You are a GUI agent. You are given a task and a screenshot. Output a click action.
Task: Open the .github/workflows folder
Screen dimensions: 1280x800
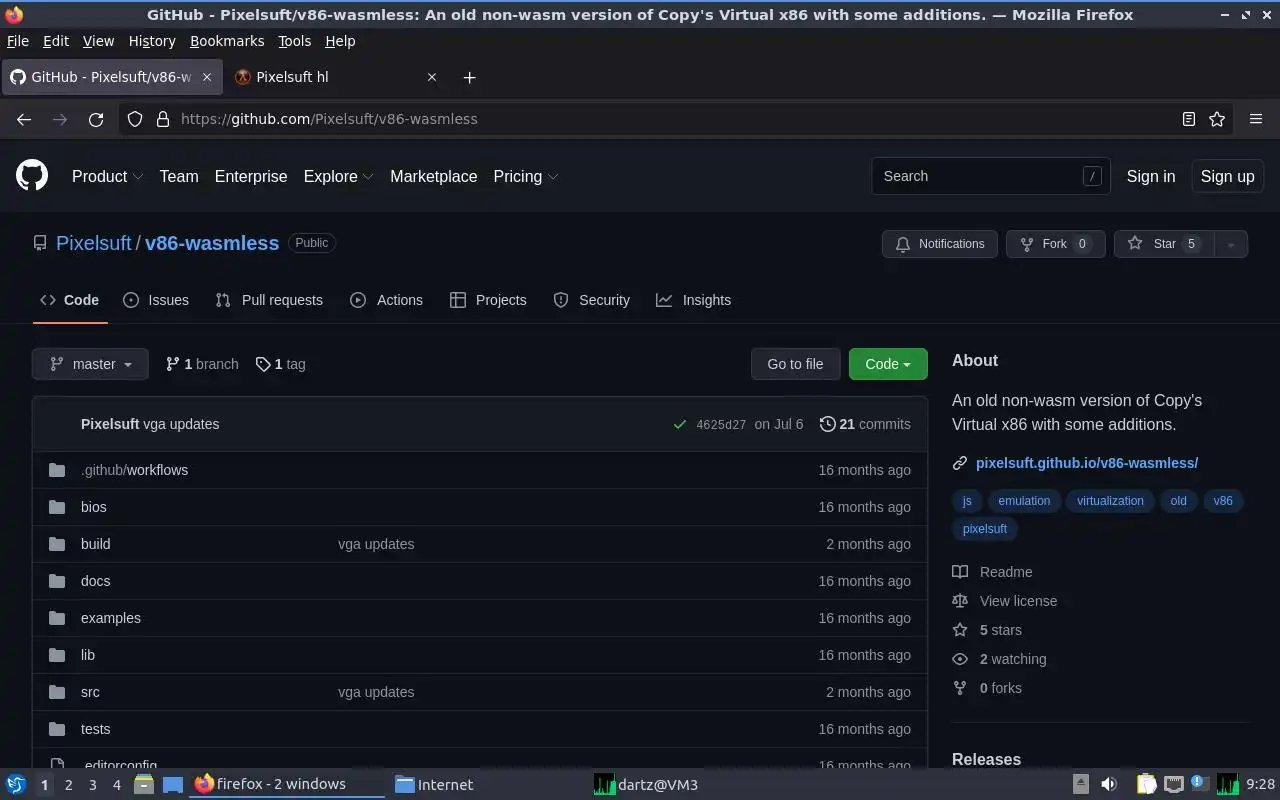[134, 470]
